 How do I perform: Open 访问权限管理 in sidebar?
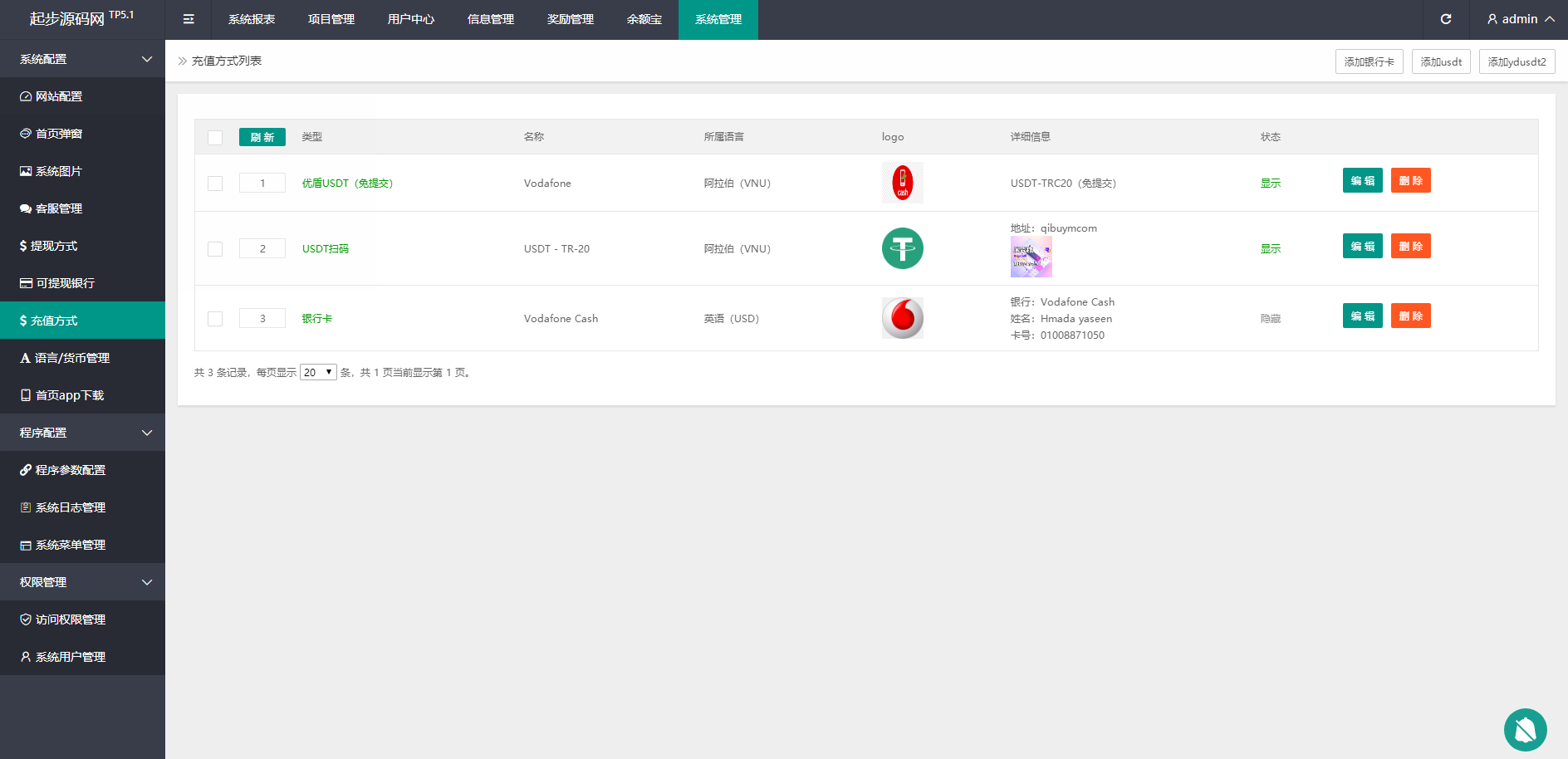70,619
